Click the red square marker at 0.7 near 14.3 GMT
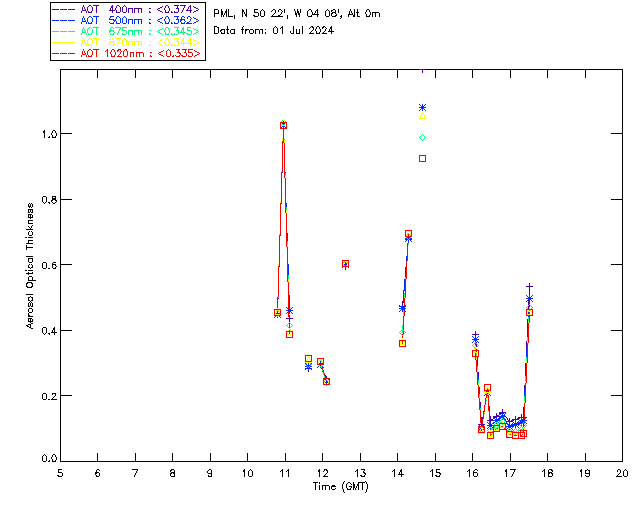This screenshot has height=512, width=640. (408, 234)
